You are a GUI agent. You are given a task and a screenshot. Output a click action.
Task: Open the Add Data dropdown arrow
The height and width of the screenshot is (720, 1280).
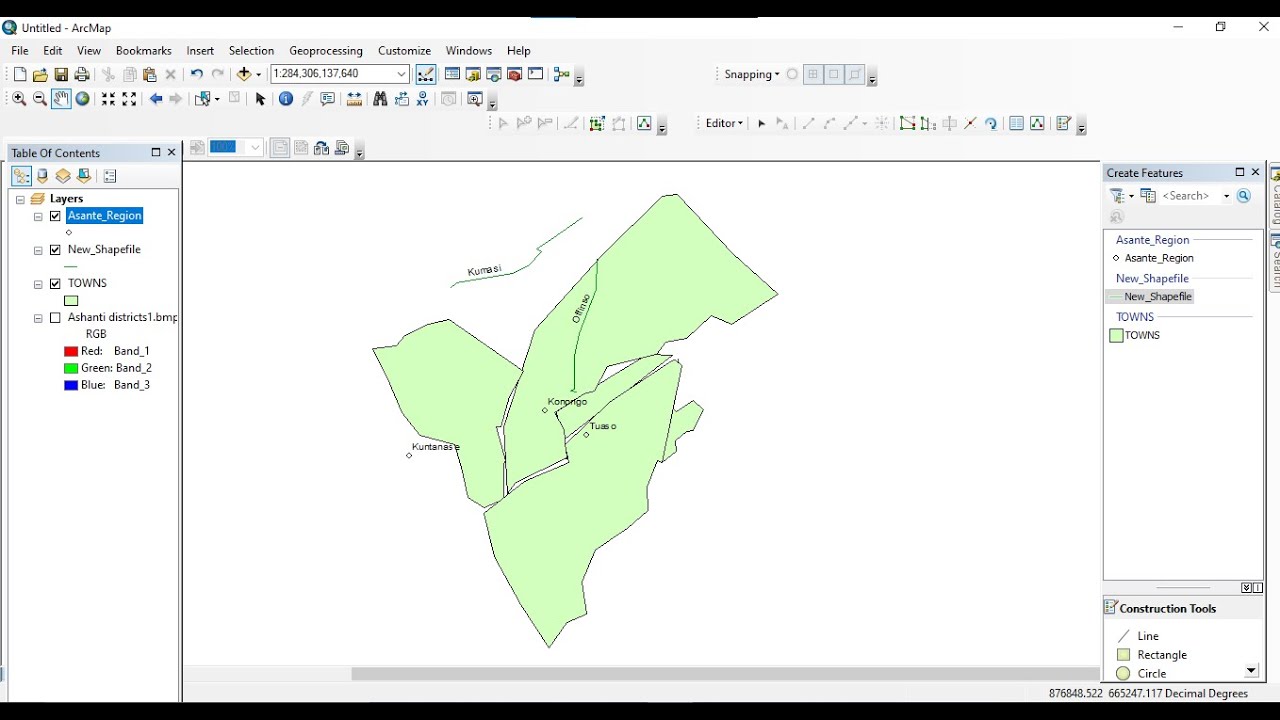click(258, 74)
